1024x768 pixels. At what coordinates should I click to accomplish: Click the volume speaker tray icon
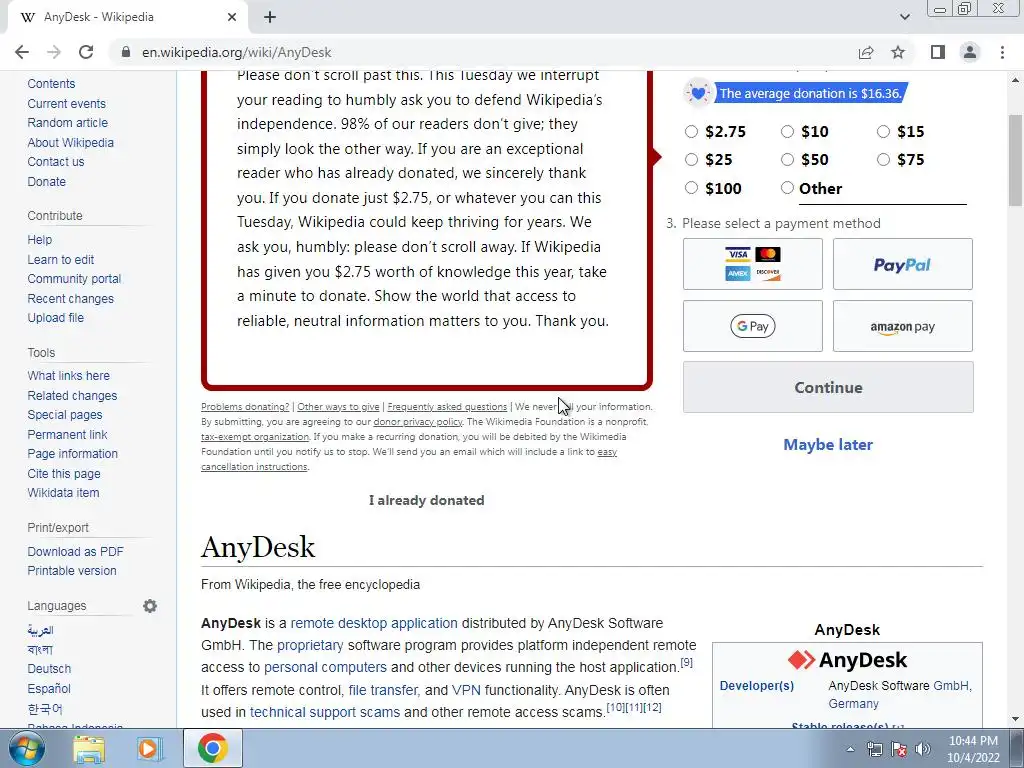(923, 749)
